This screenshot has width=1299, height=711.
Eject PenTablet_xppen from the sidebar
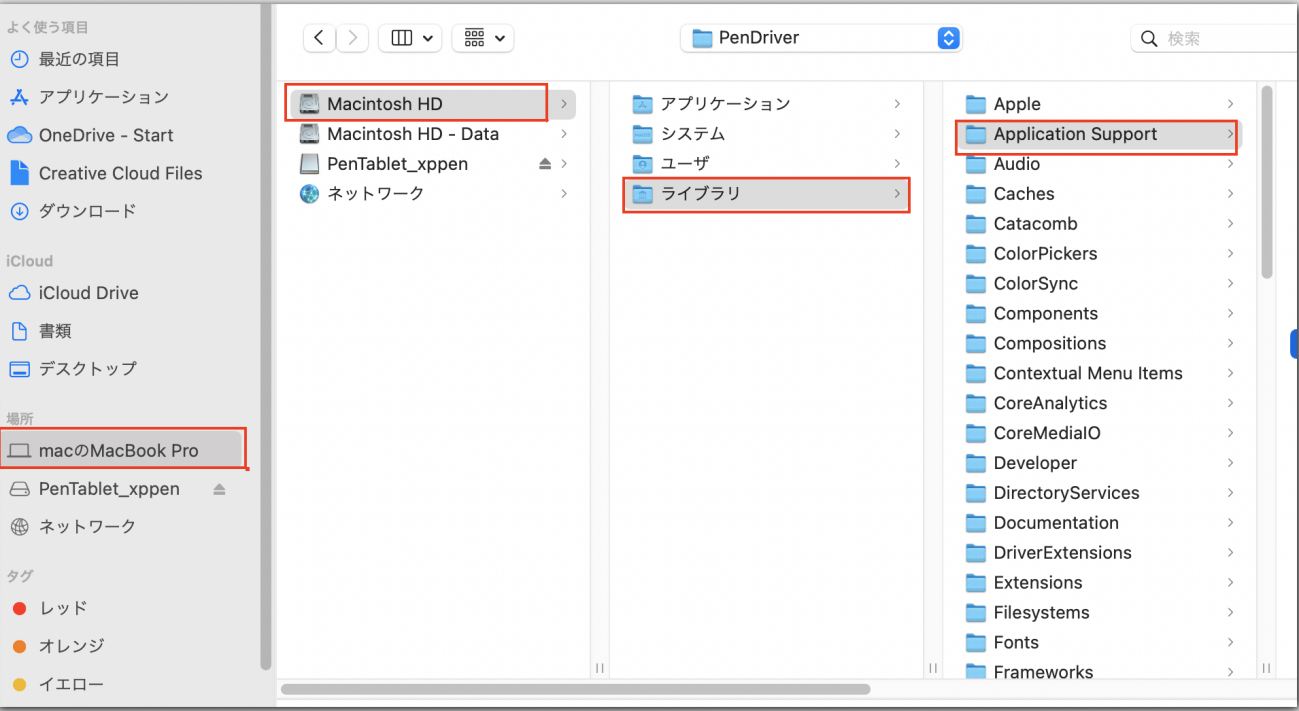tap(220, 489)
